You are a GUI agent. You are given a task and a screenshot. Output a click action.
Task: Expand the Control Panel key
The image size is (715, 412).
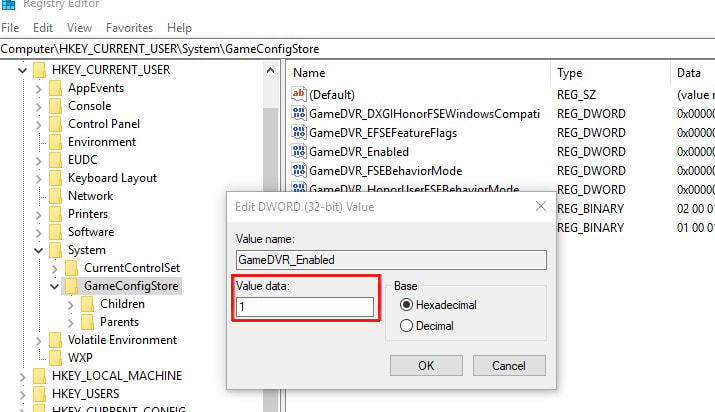pyautogui.click(x=39, y=124)
